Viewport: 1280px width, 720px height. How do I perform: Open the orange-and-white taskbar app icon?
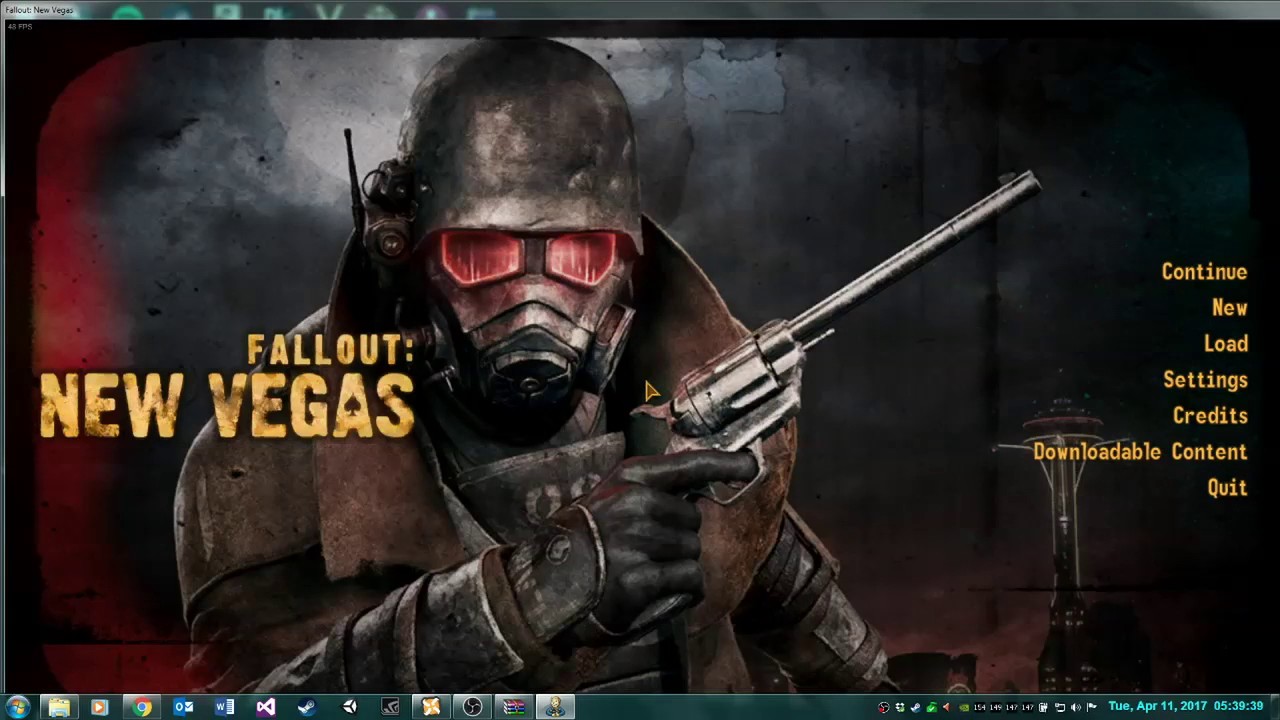coord(431,707)
